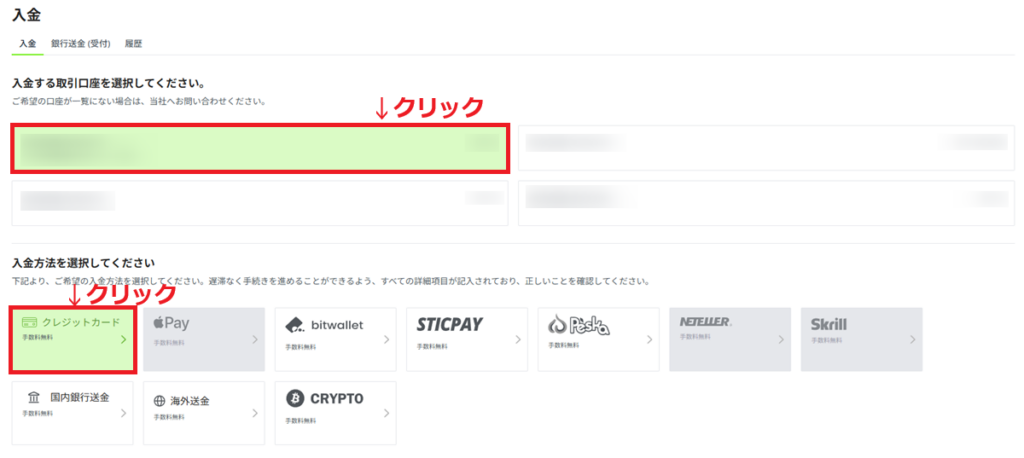Image resolution: width=1024 pixels, height=458 pixels.
Task: Click the chevron on bitwallet card
Action: coord(387,340)
